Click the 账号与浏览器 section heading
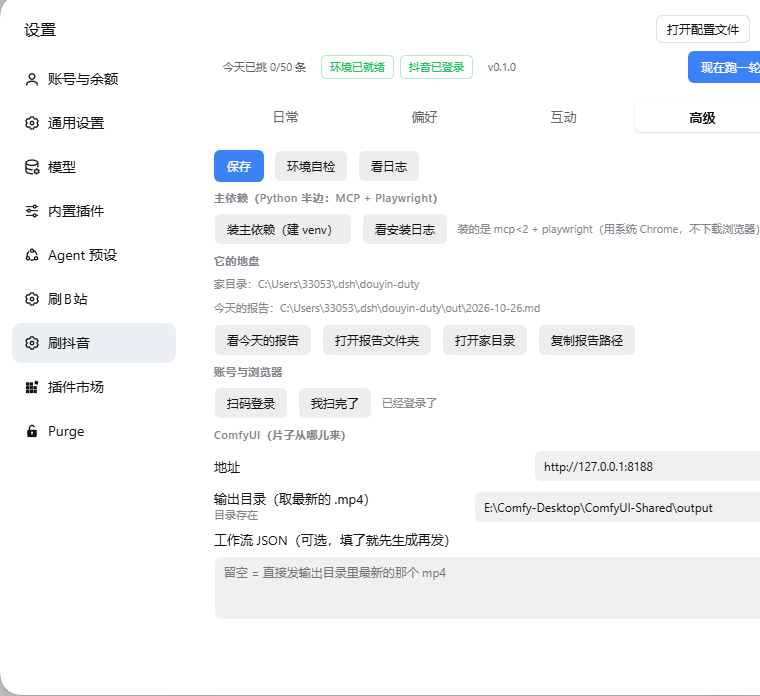The image size is (760, 696). pyautogui.click(x=248, y=372)
